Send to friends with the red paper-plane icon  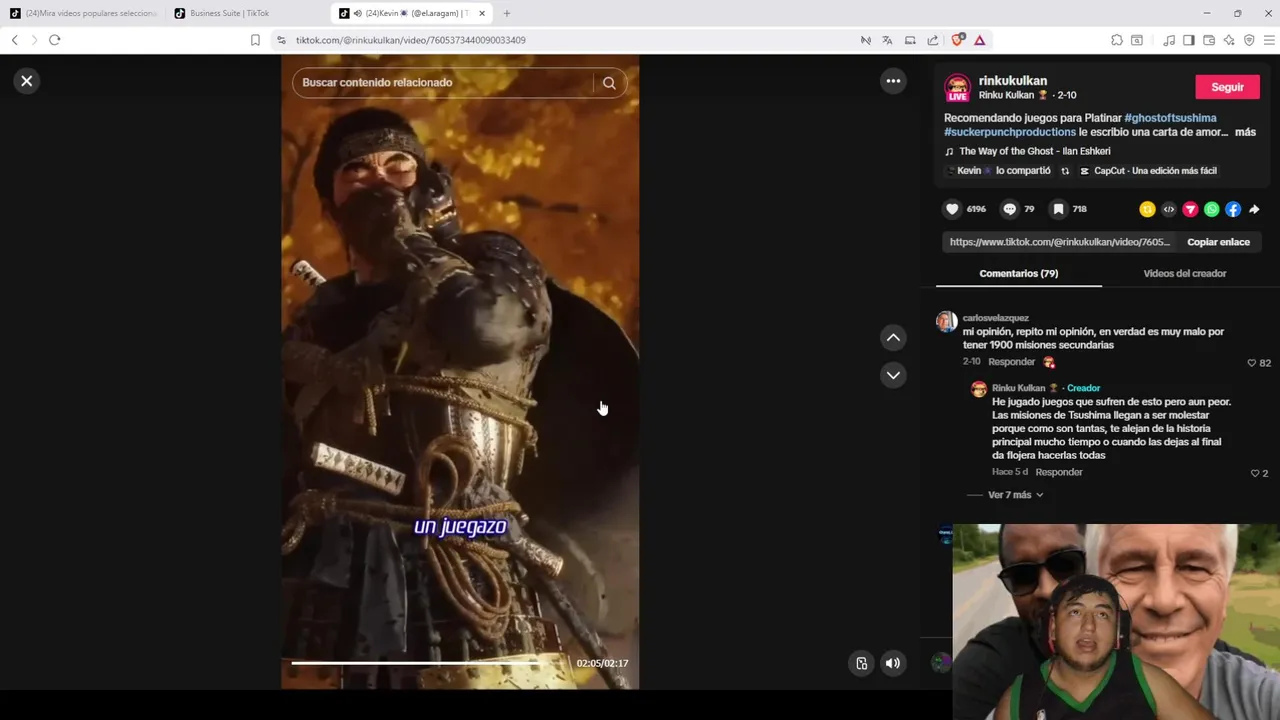point(1190,209)
